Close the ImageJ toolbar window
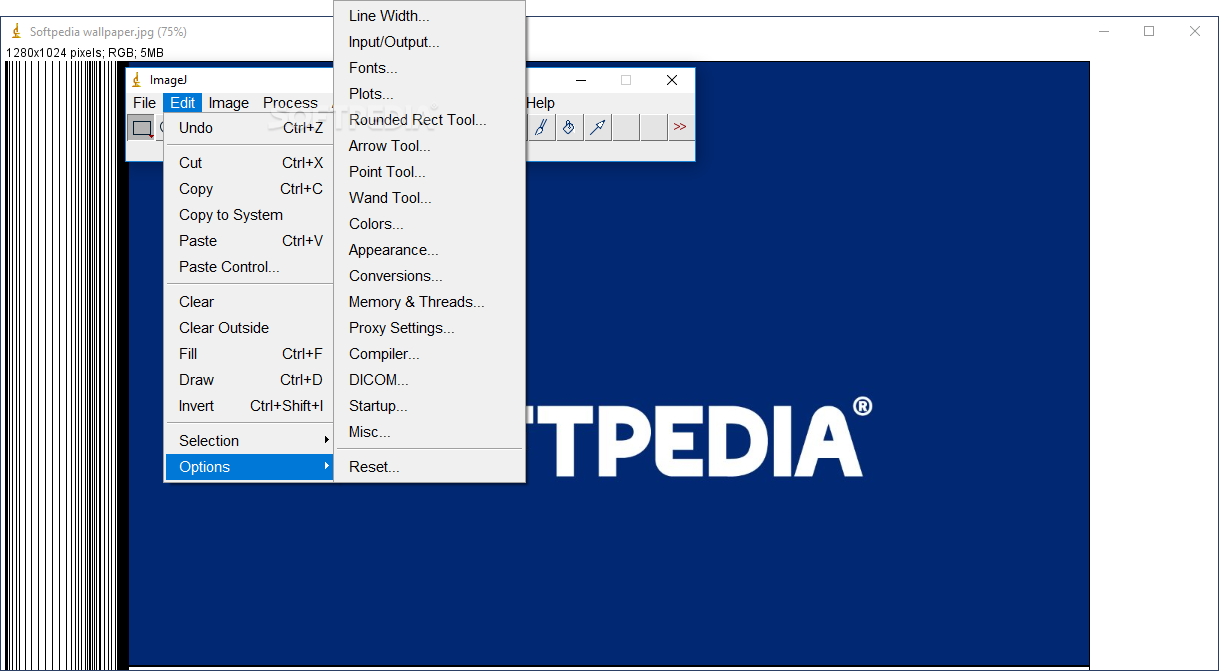This screenshot has width=1219, height=671. click(x=672, y=80)
